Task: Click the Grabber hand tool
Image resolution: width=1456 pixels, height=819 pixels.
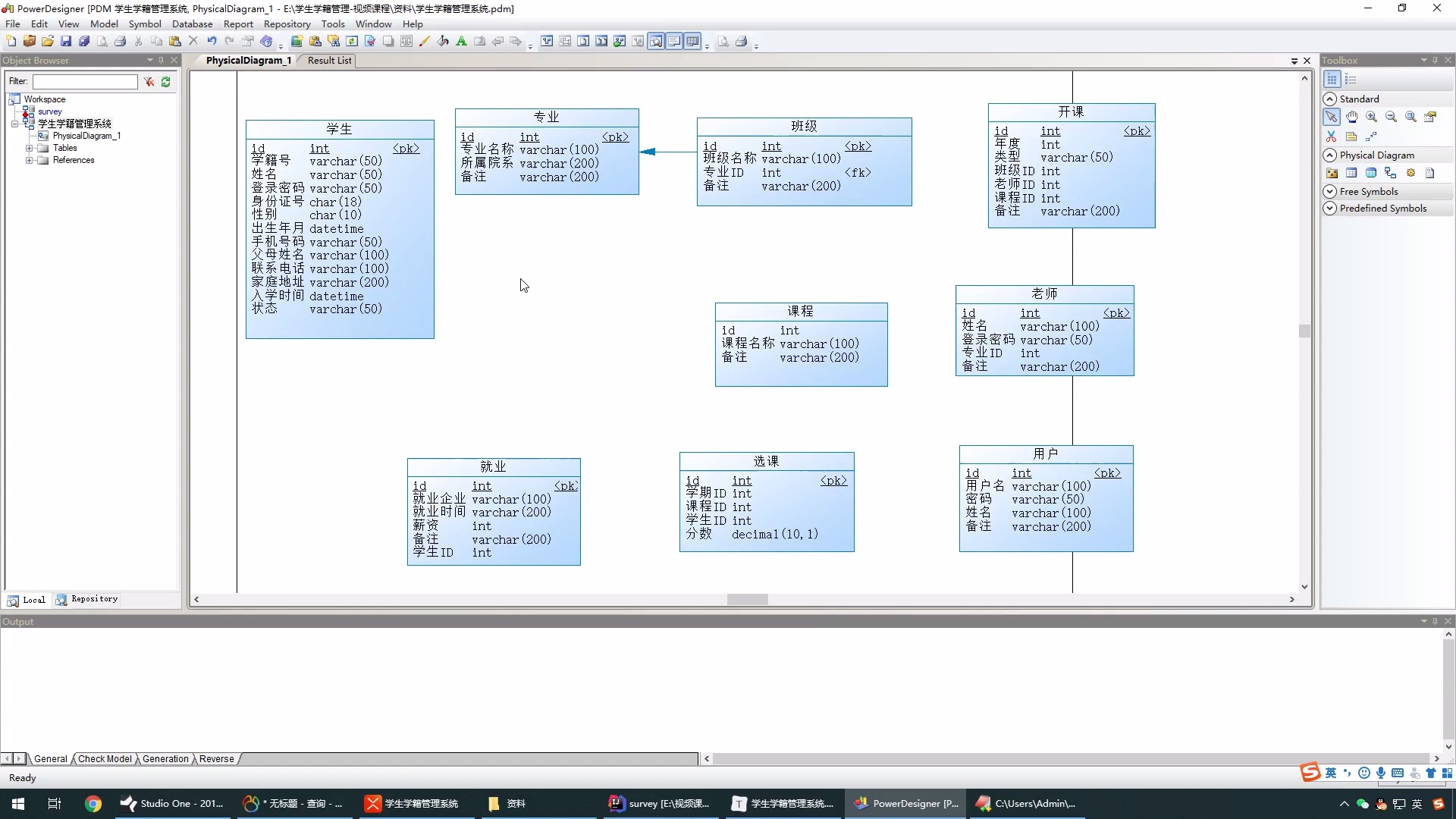Action: pos(1351,117)
